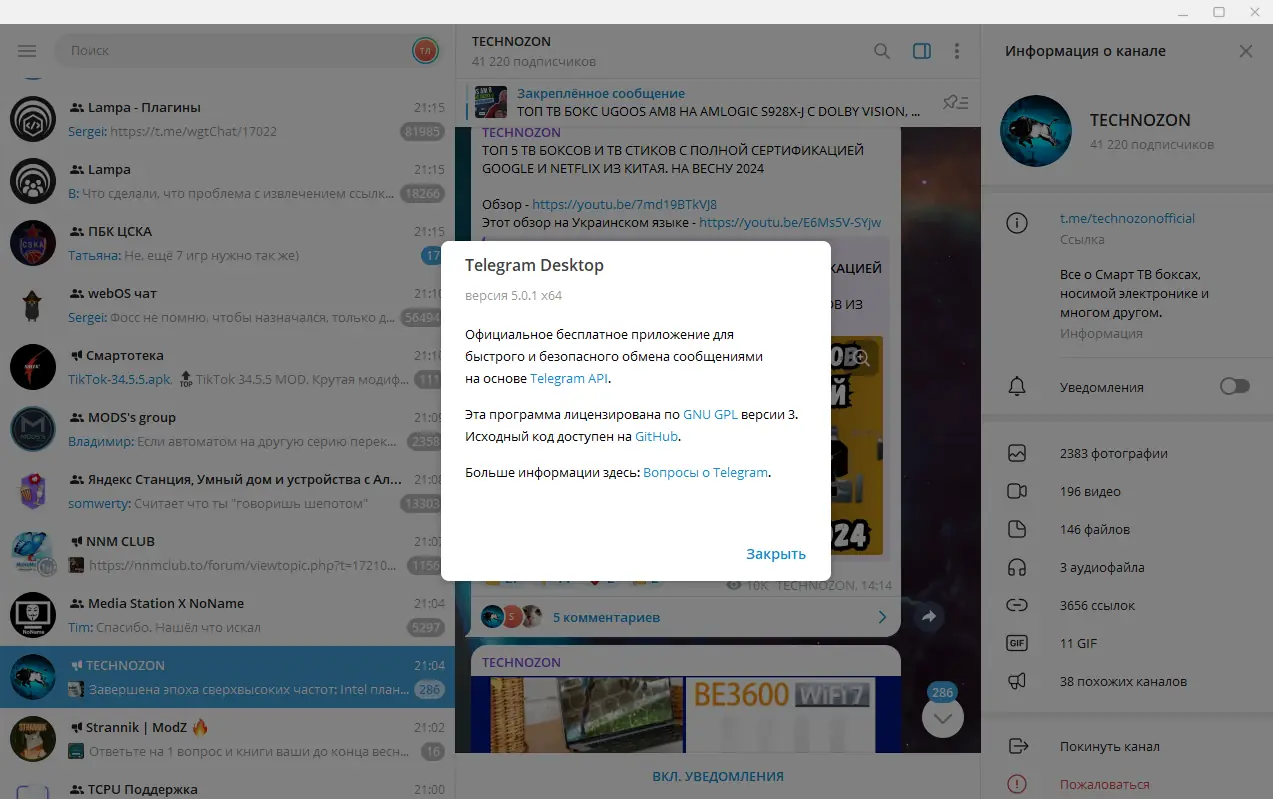
Task: Open 196 videos shared media
Action: click(x=1127, y=491)
